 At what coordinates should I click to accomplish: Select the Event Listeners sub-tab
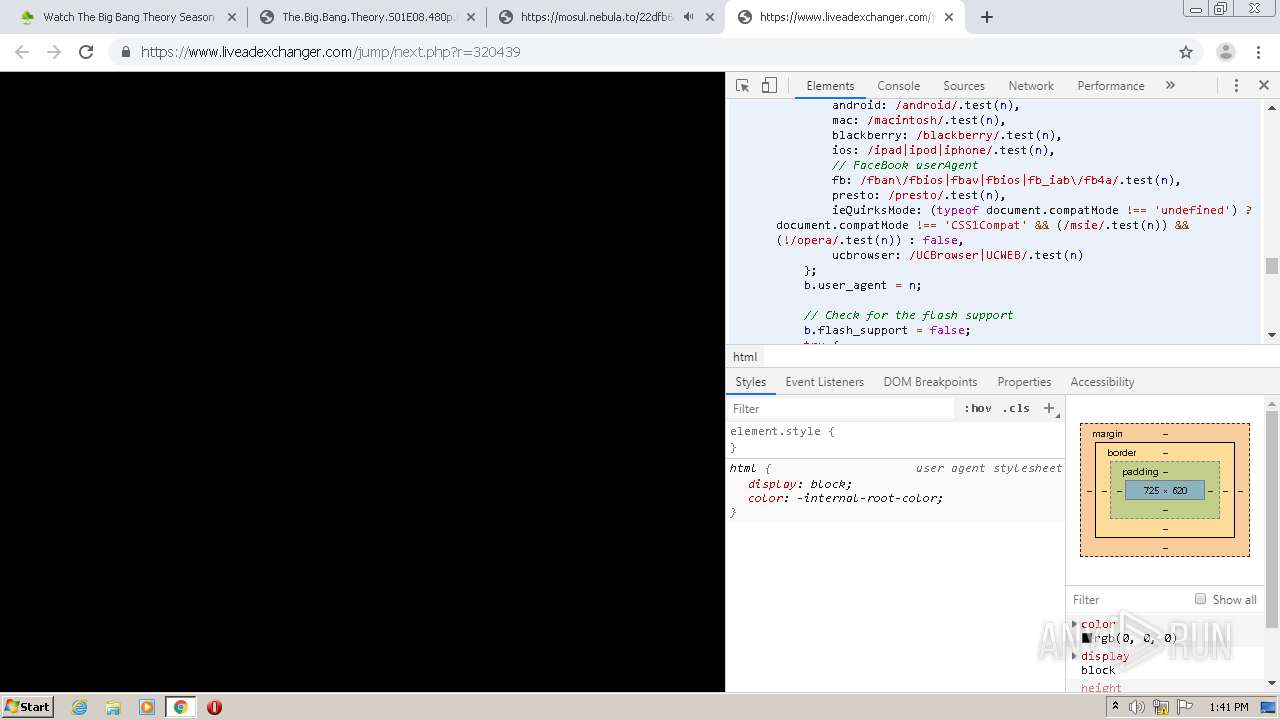tap(824, 382)
